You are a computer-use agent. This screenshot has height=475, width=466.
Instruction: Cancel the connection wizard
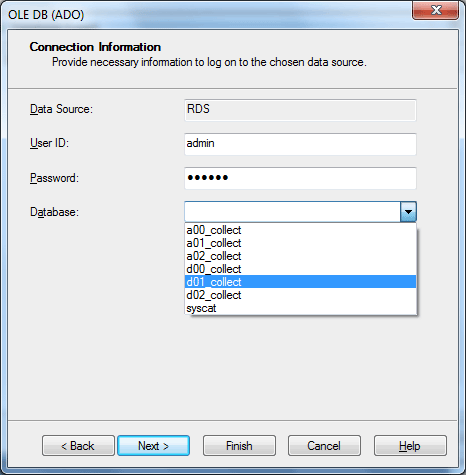pyautogui.click(x=324, y=445)
